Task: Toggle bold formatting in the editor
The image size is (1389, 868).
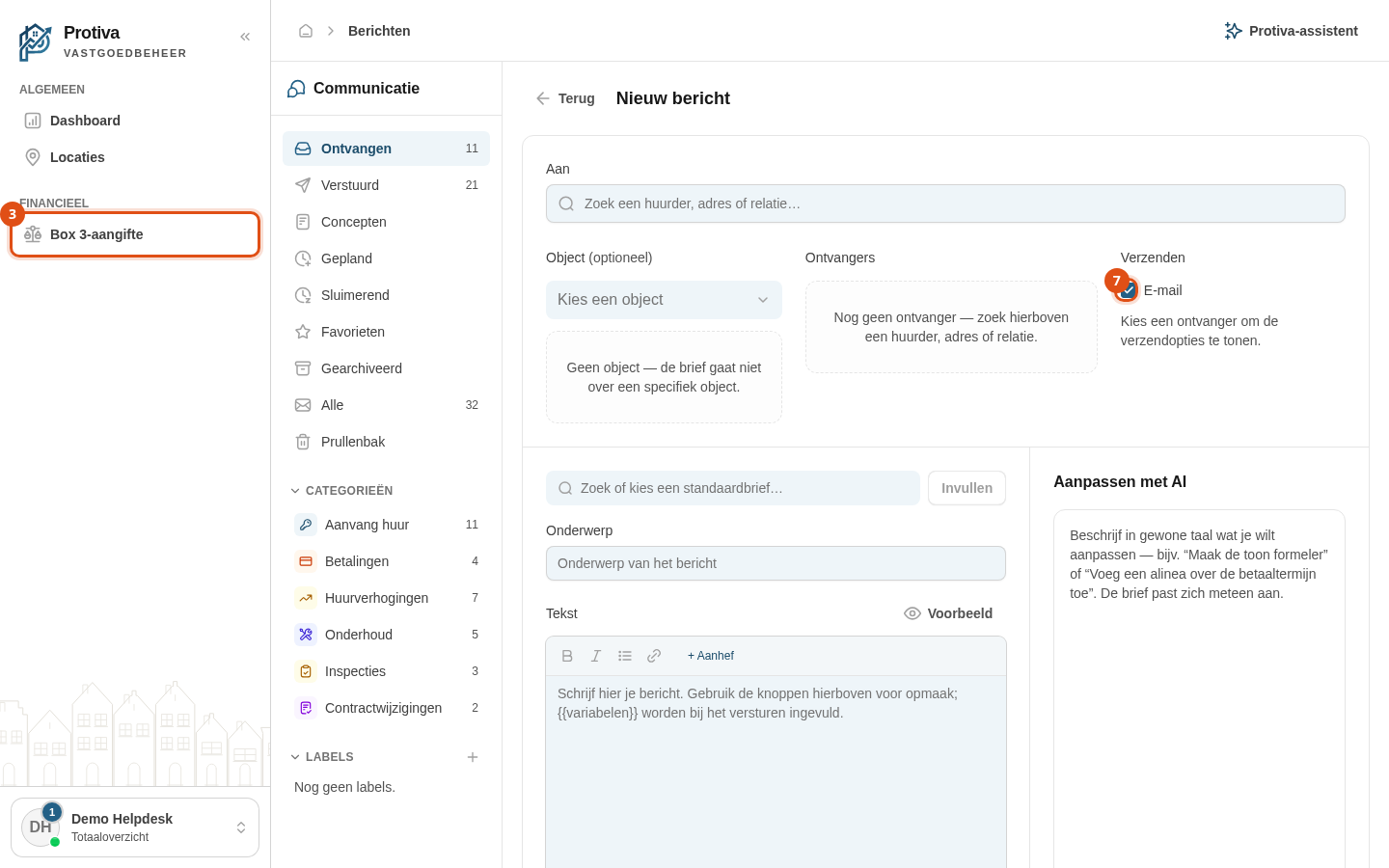Action: 567,656
